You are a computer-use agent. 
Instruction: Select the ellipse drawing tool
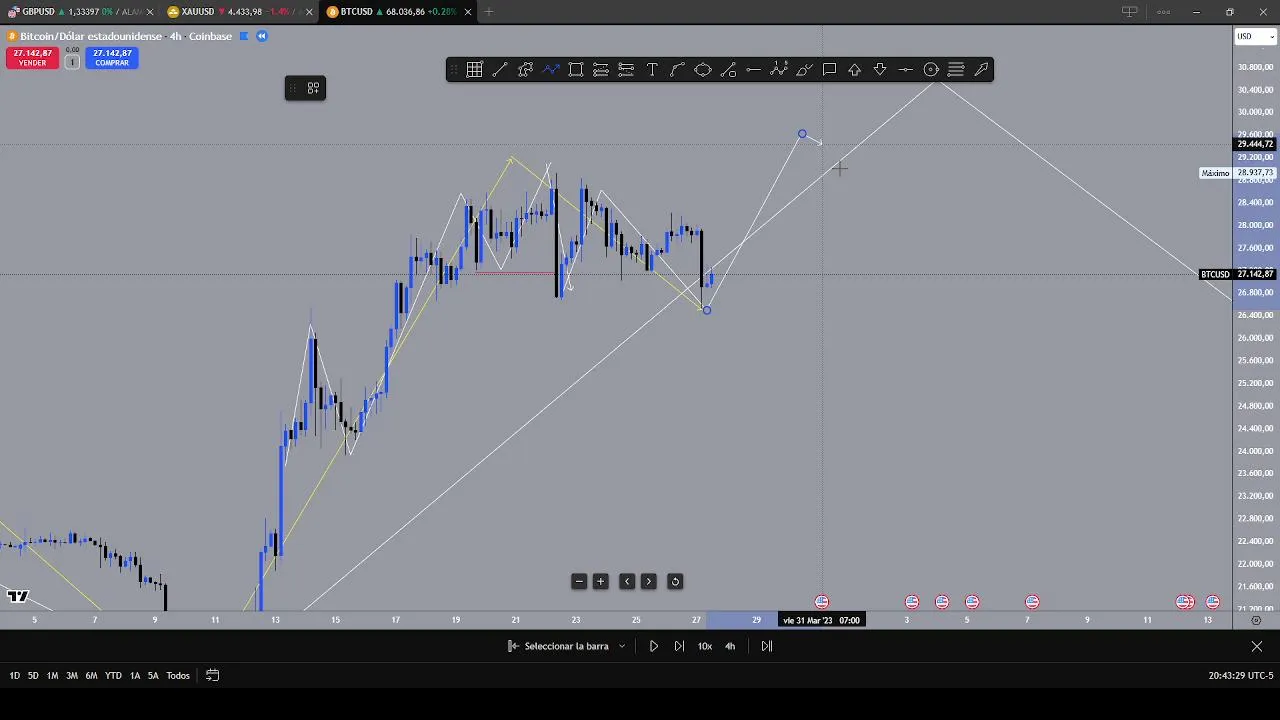703,69
